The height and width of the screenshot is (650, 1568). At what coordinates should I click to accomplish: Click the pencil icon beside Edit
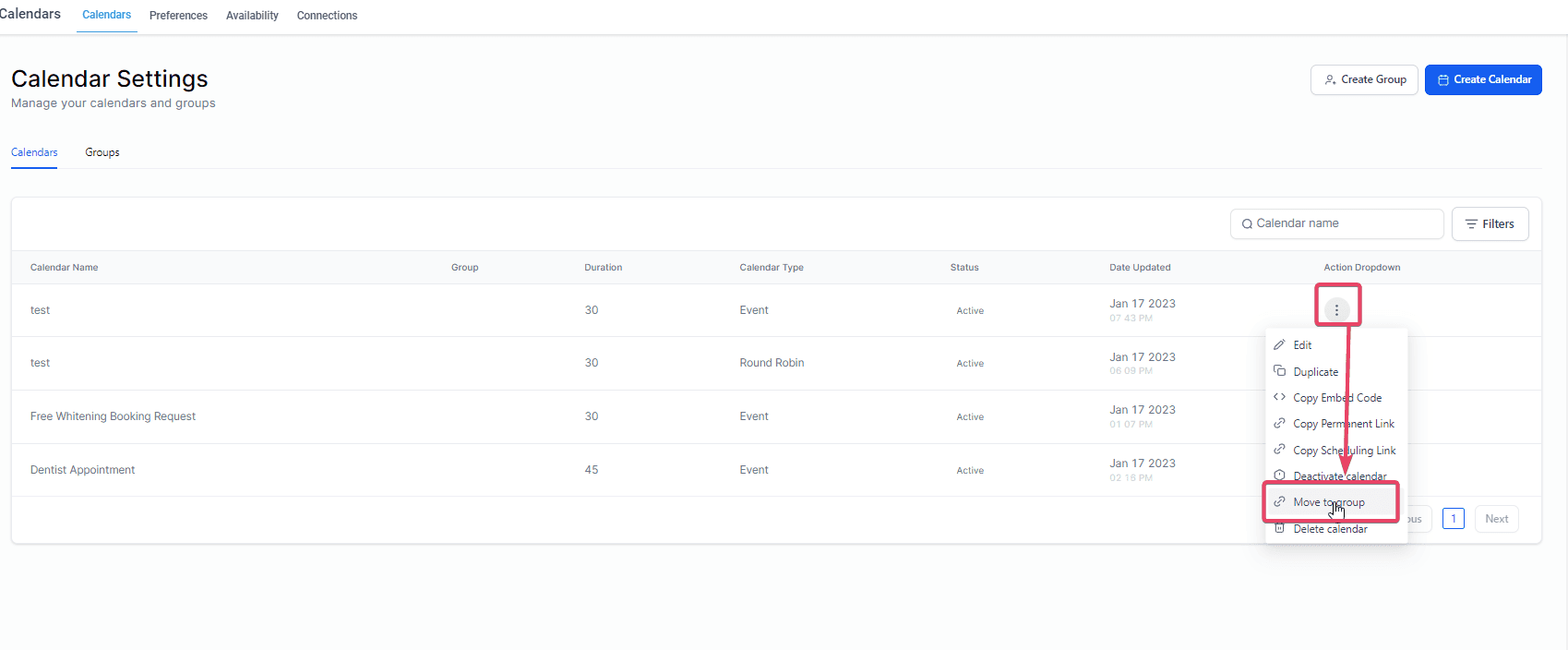(1279, 344)
